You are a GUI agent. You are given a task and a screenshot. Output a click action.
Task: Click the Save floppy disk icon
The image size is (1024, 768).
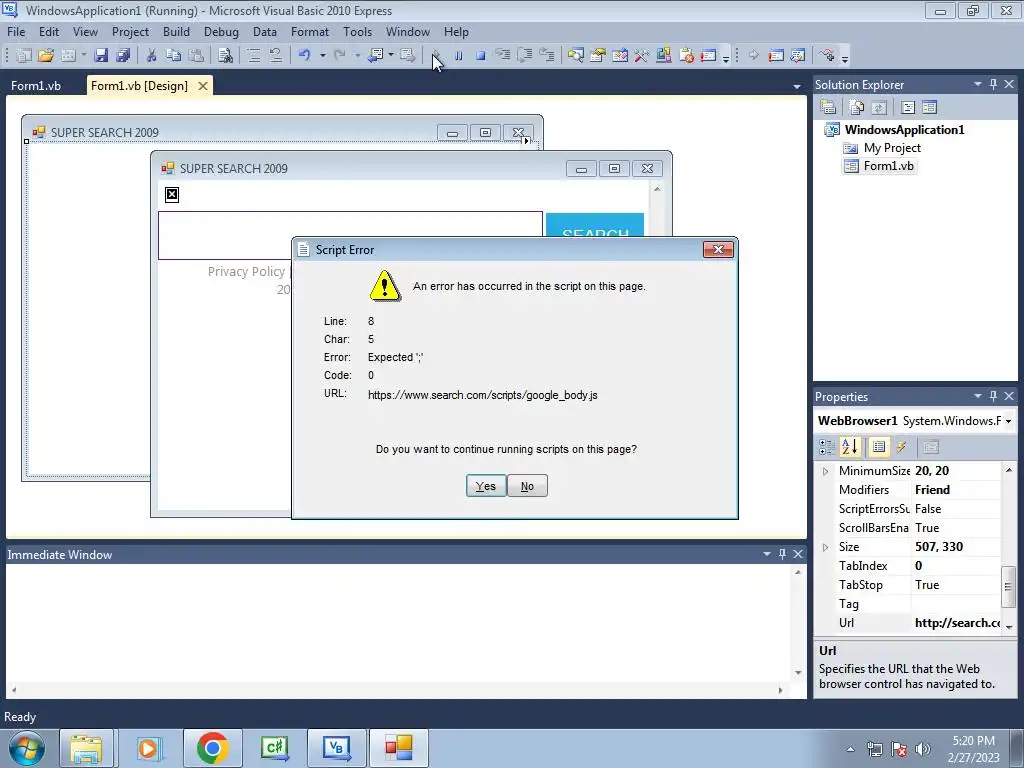101,56
